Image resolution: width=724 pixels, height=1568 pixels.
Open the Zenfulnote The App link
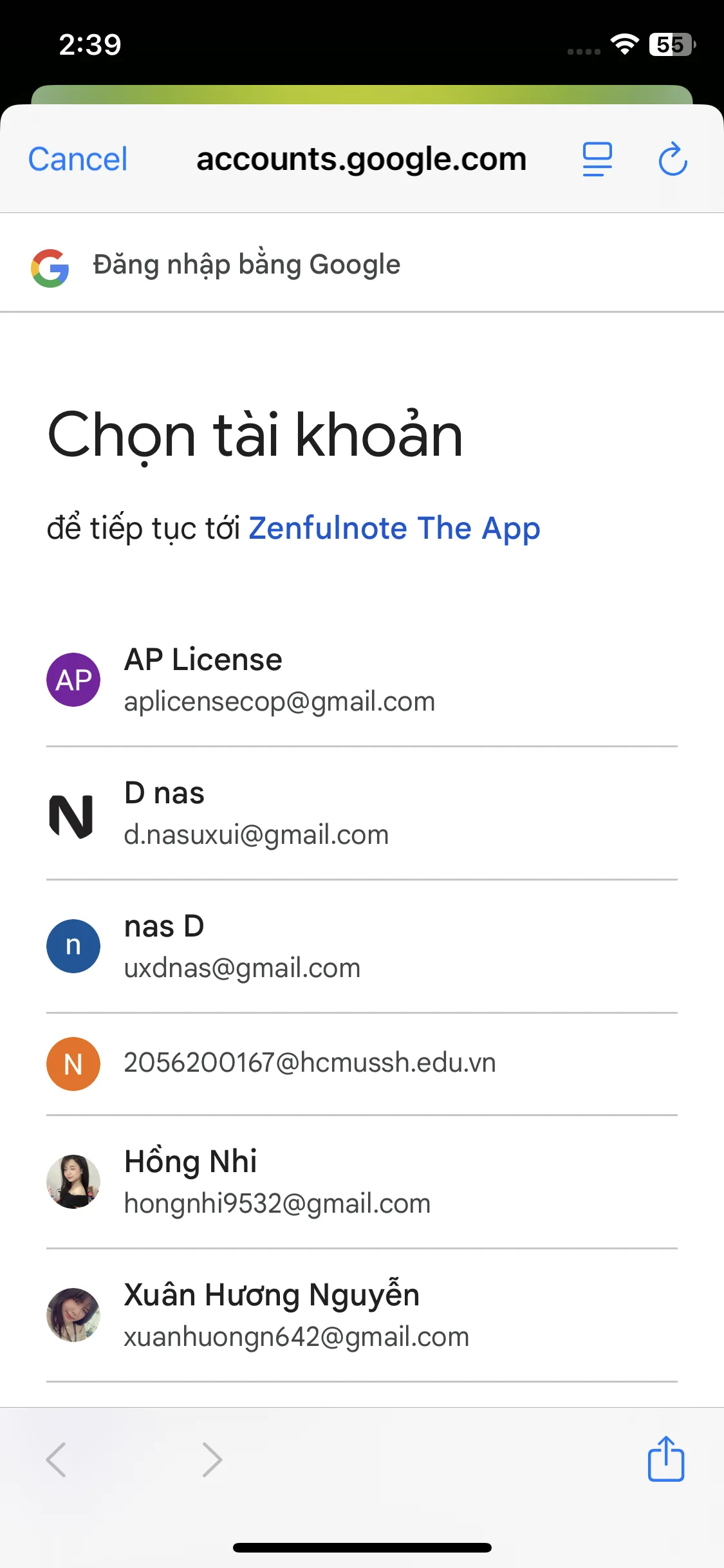pyautogui.click(x=394, y=528)
